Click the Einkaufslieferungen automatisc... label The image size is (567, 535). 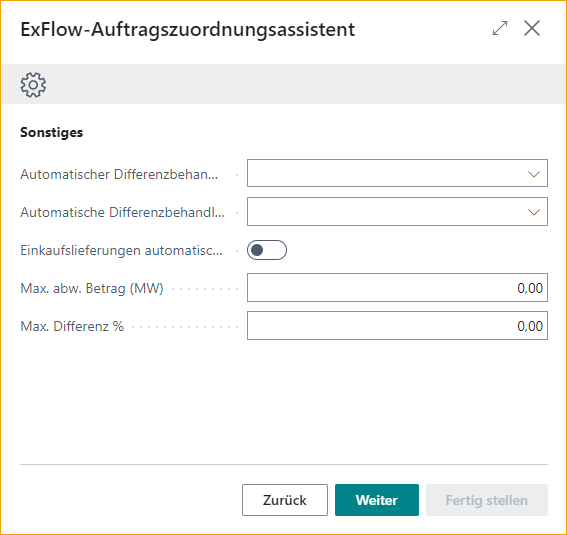[x=121, y=250]
